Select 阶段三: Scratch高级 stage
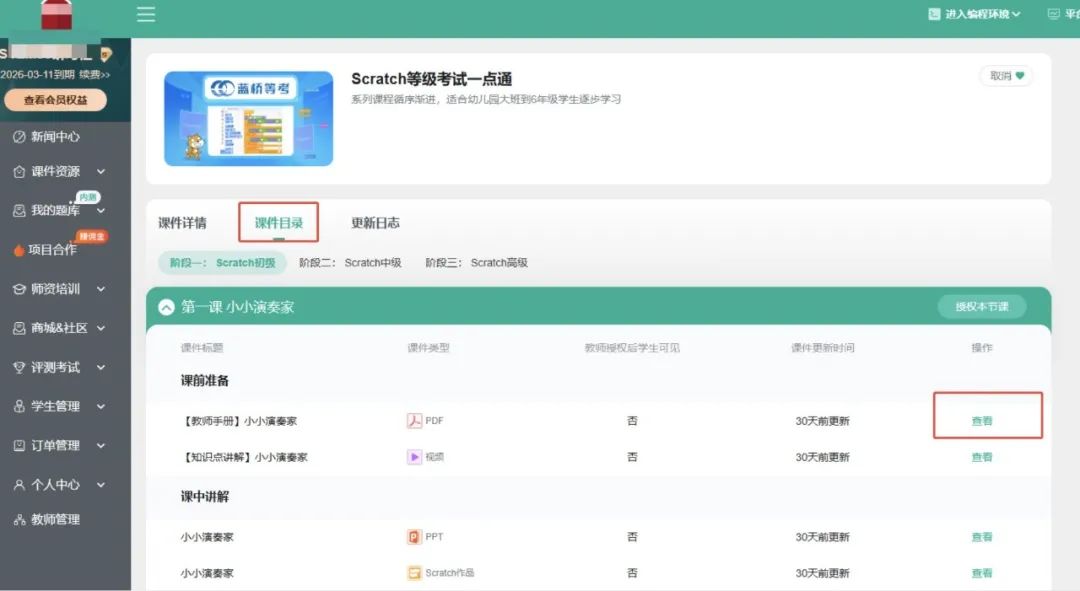 [477, 262]
